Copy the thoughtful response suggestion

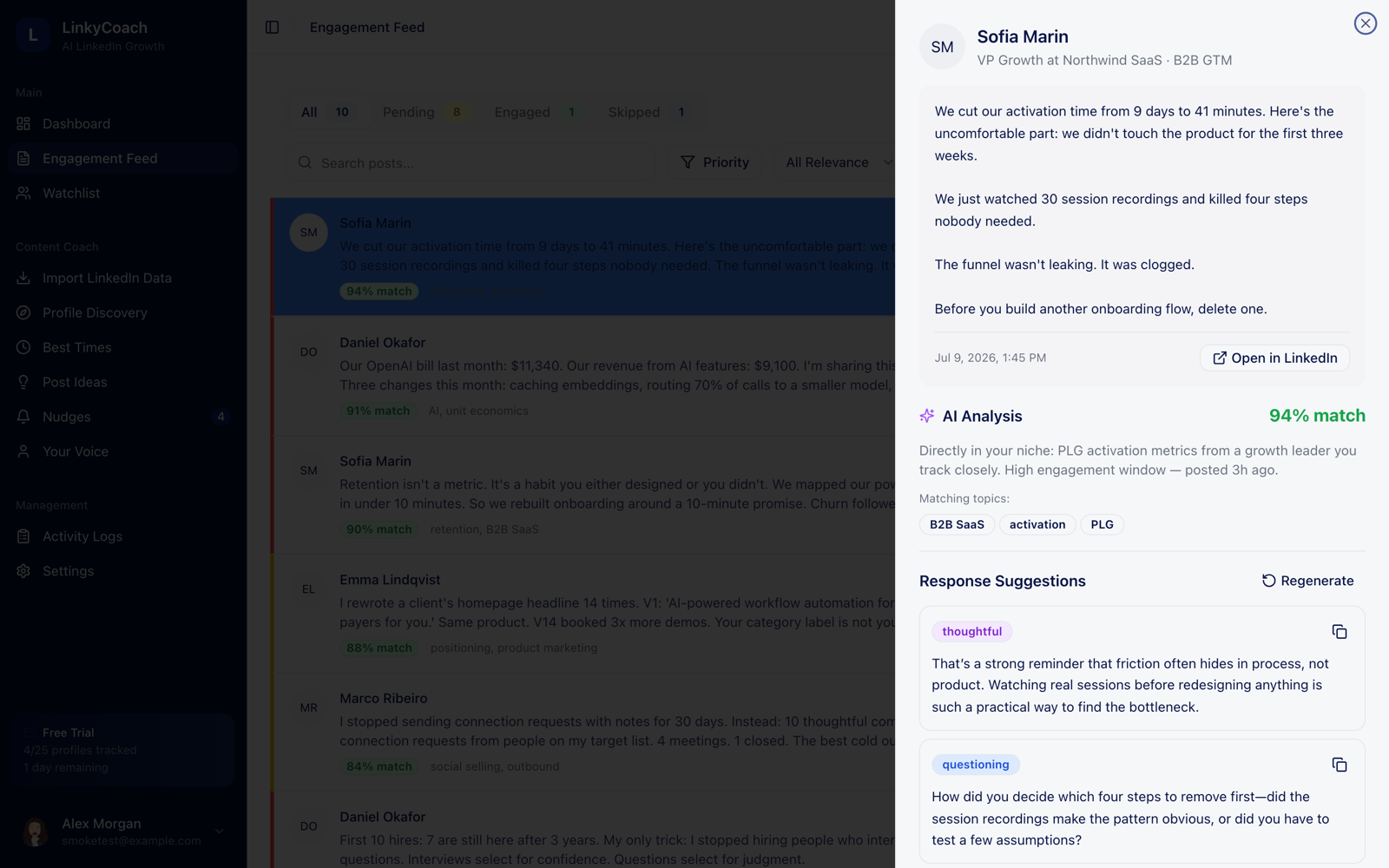click(x=1340, y=632)
